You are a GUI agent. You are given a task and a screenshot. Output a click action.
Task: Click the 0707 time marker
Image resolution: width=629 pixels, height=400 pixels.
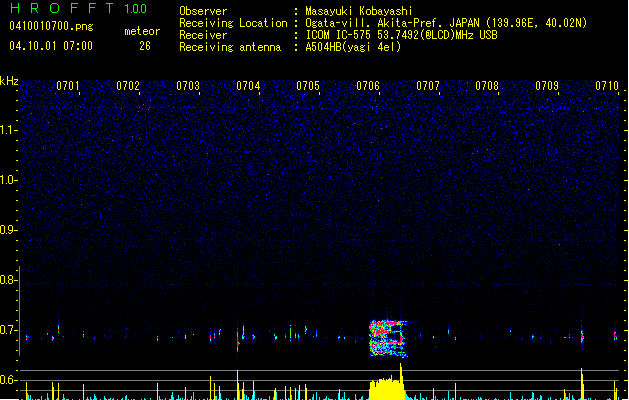pos(428,86)
